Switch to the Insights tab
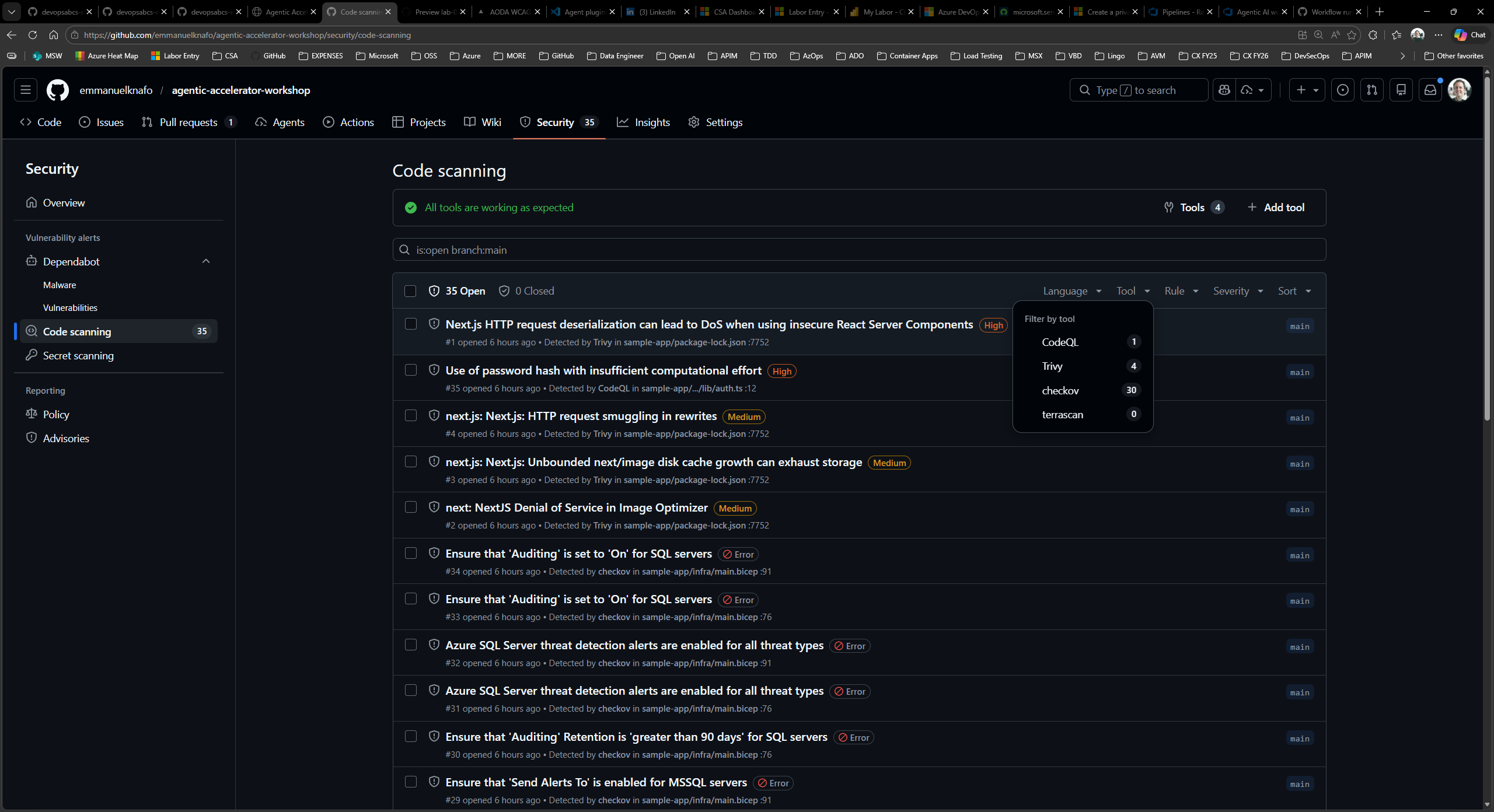The image size is (1494, 812). [x=652, y=122]
